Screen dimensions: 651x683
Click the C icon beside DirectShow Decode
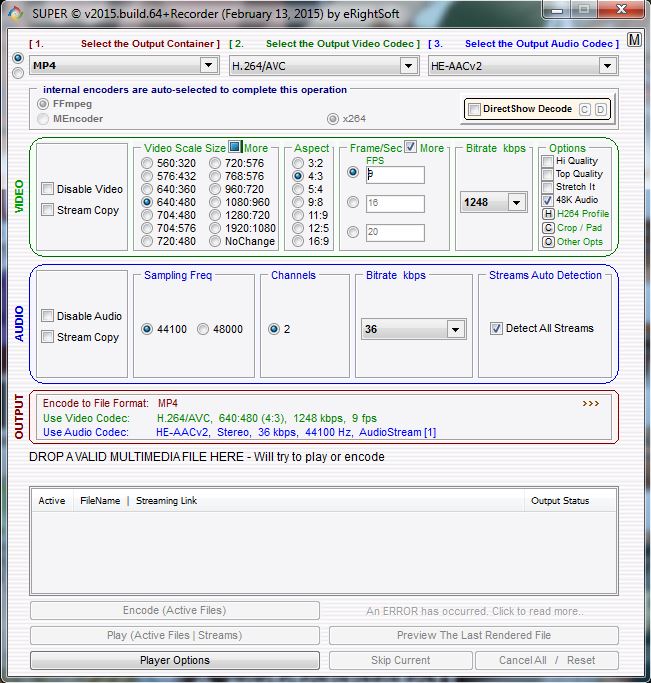[585, 109]
